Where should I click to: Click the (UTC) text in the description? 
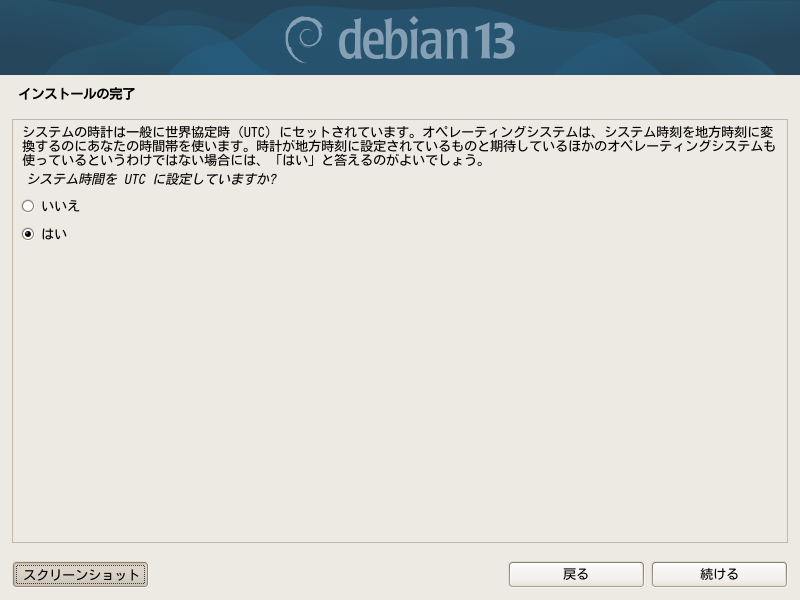coord(255,132)
